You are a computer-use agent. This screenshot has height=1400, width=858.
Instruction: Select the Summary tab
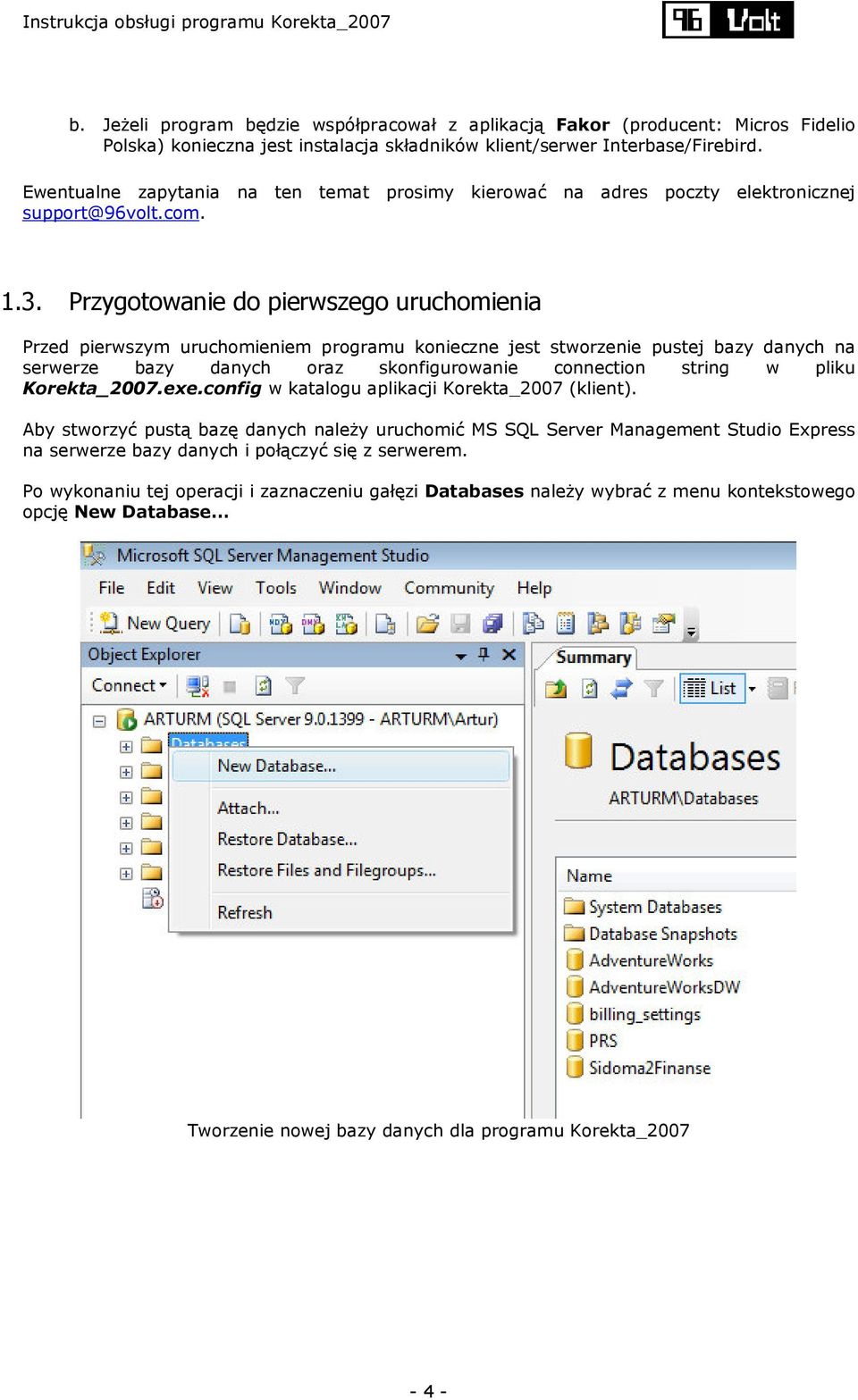(593, 657)
